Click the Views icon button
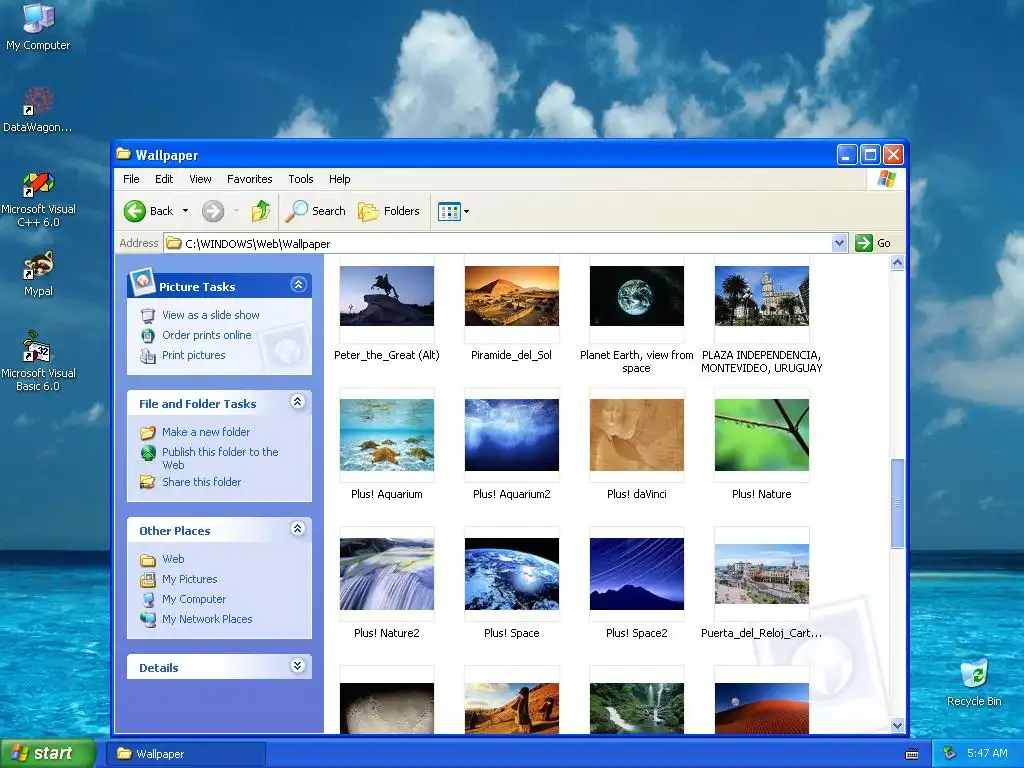Viewport: 1024px width, 768px height. pyautogui.click(x=449, y=212)
